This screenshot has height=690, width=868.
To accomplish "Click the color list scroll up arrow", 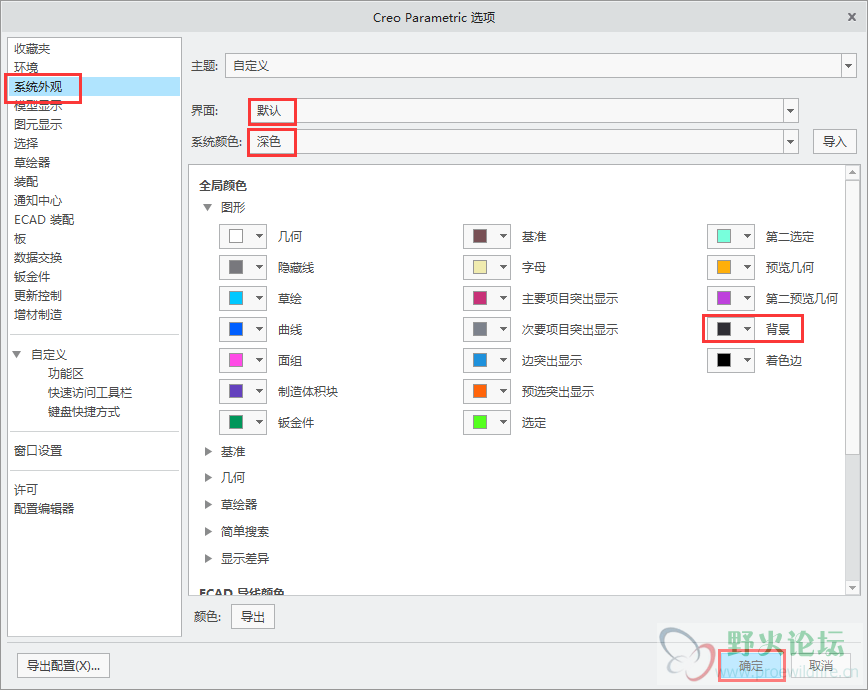I will (852, 172).
